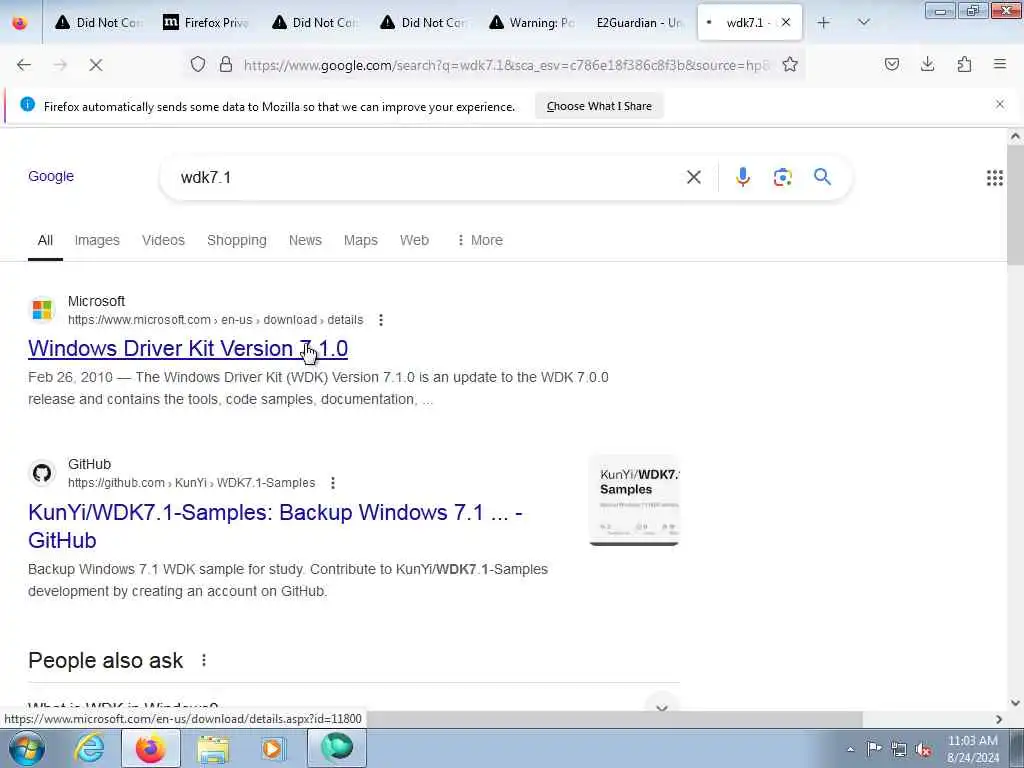Select the Images search tab
Screen dimensions: 1024x768
point(97,240)
